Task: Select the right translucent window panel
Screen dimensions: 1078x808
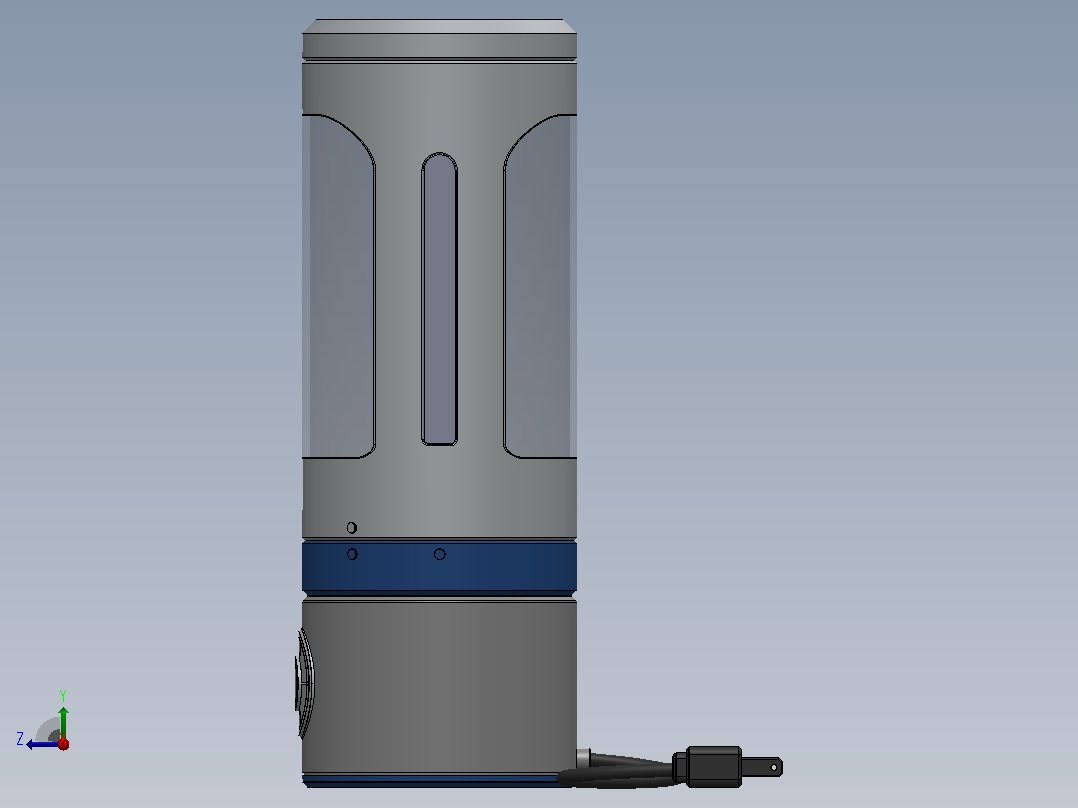Action: (540, 286)
